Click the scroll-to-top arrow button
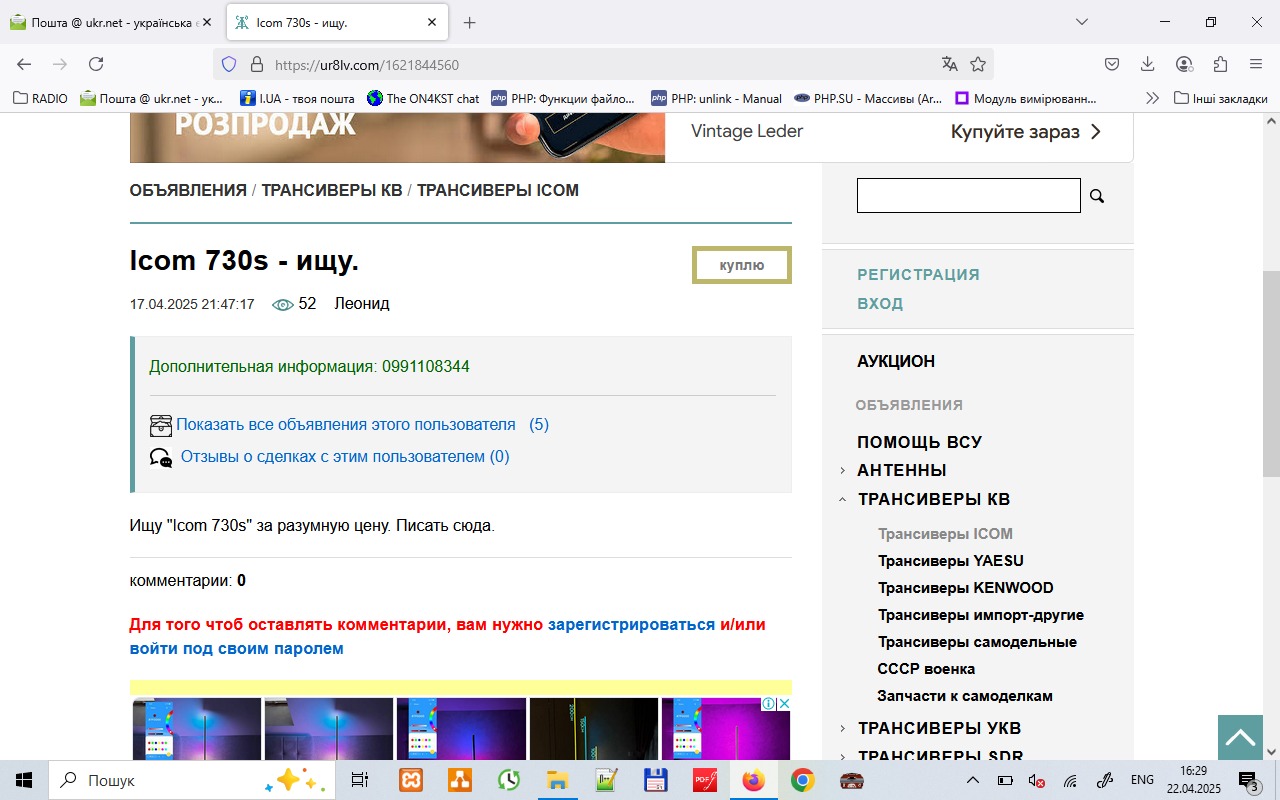 [x=1240, y=738]
